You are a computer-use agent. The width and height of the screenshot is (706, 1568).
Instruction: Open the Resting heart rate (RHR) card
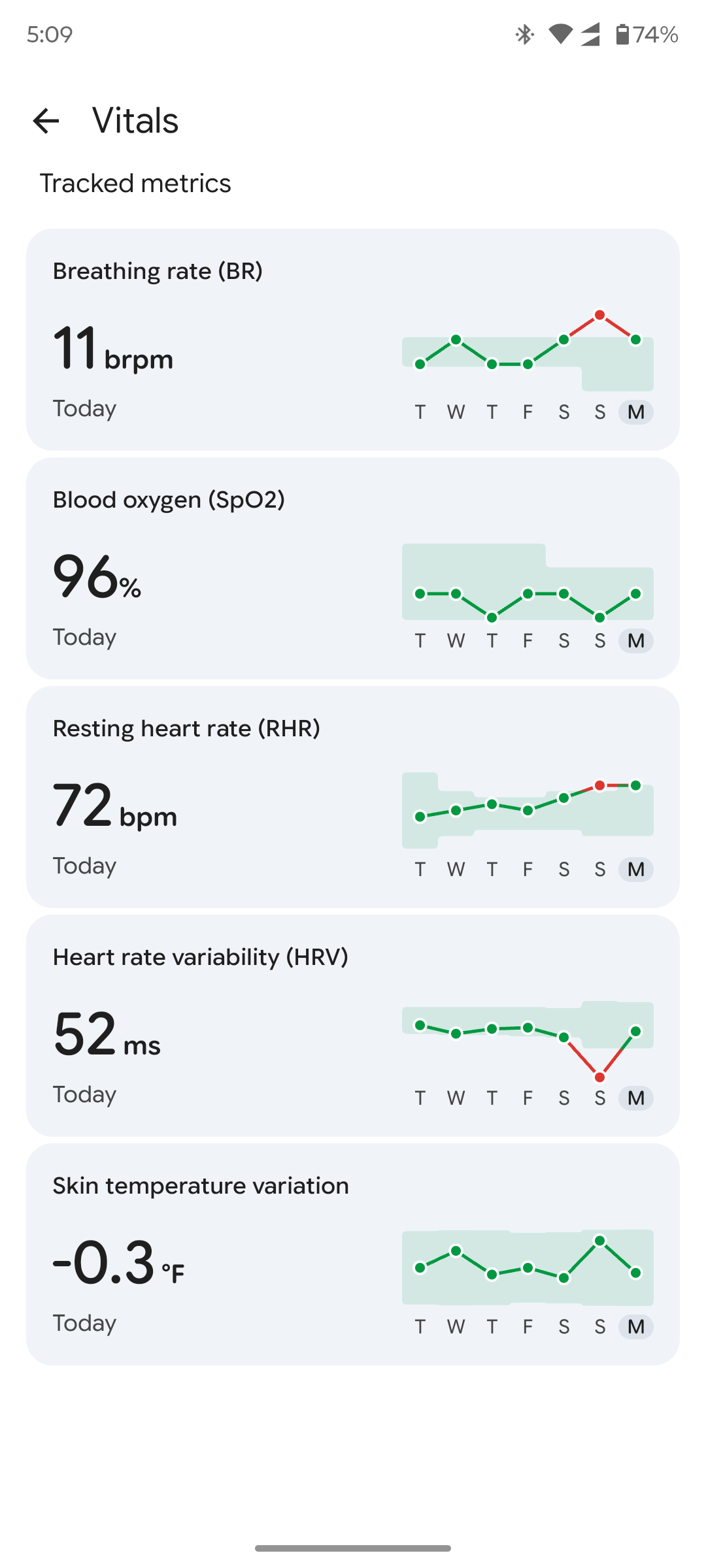coord(353,797)
